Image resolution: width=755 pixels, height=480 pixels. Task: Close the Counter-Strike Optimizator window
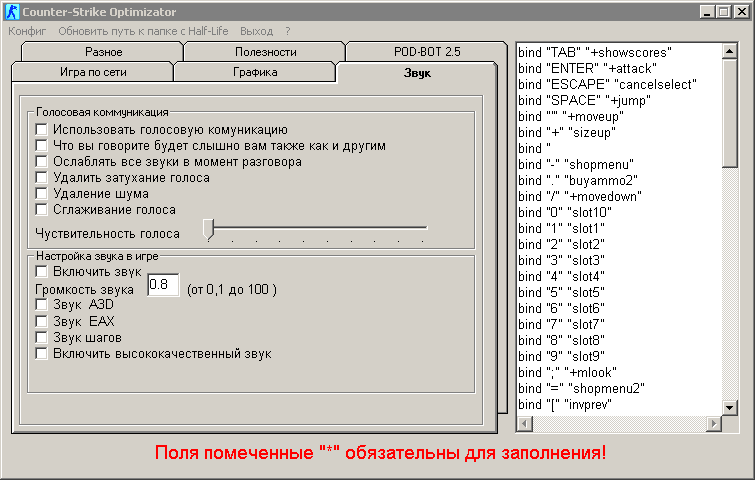(742, 12)
